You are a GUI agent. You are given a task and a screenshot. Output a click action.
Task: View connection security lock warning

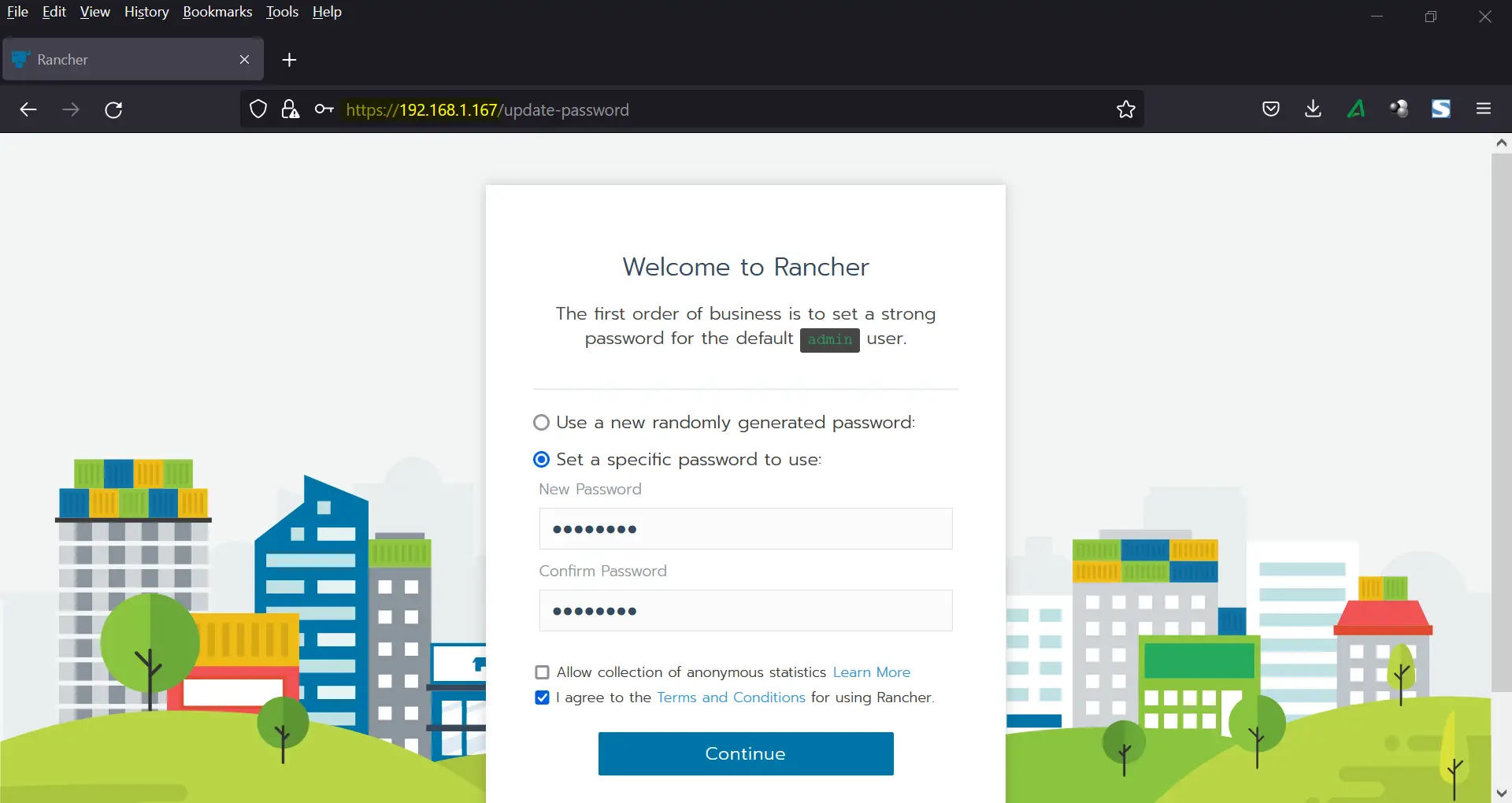[x=291, y=109]
